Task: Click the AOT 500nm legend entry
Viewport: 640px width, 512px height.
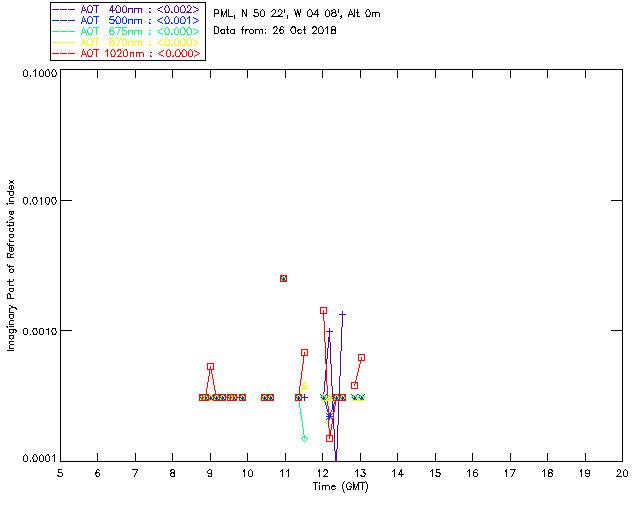Action: 127,20
